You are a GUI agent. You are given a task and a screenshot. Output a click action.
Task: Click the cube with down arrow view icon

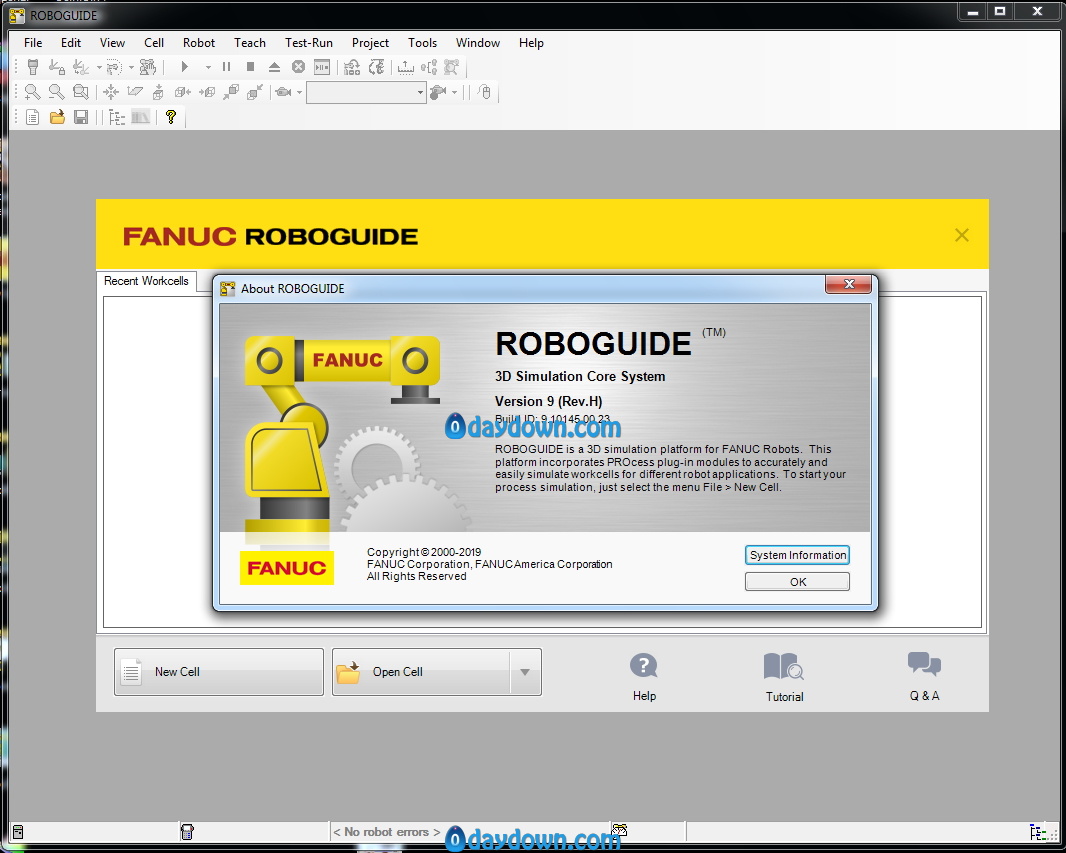[x=158, y=92]
